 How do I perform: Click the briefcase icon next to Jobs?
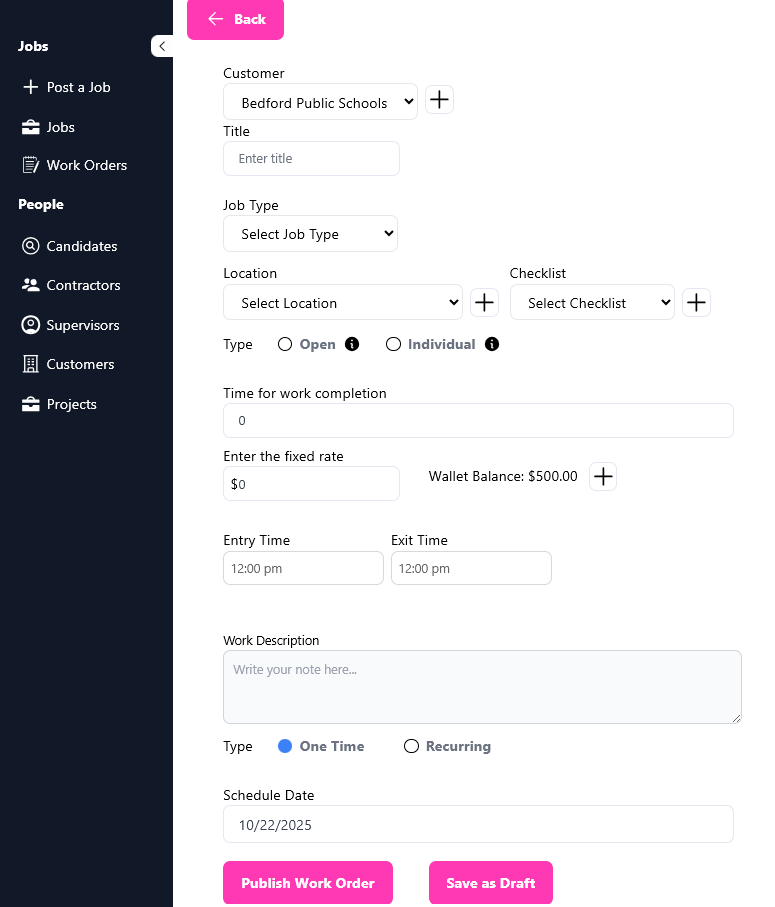click(31, 127)
